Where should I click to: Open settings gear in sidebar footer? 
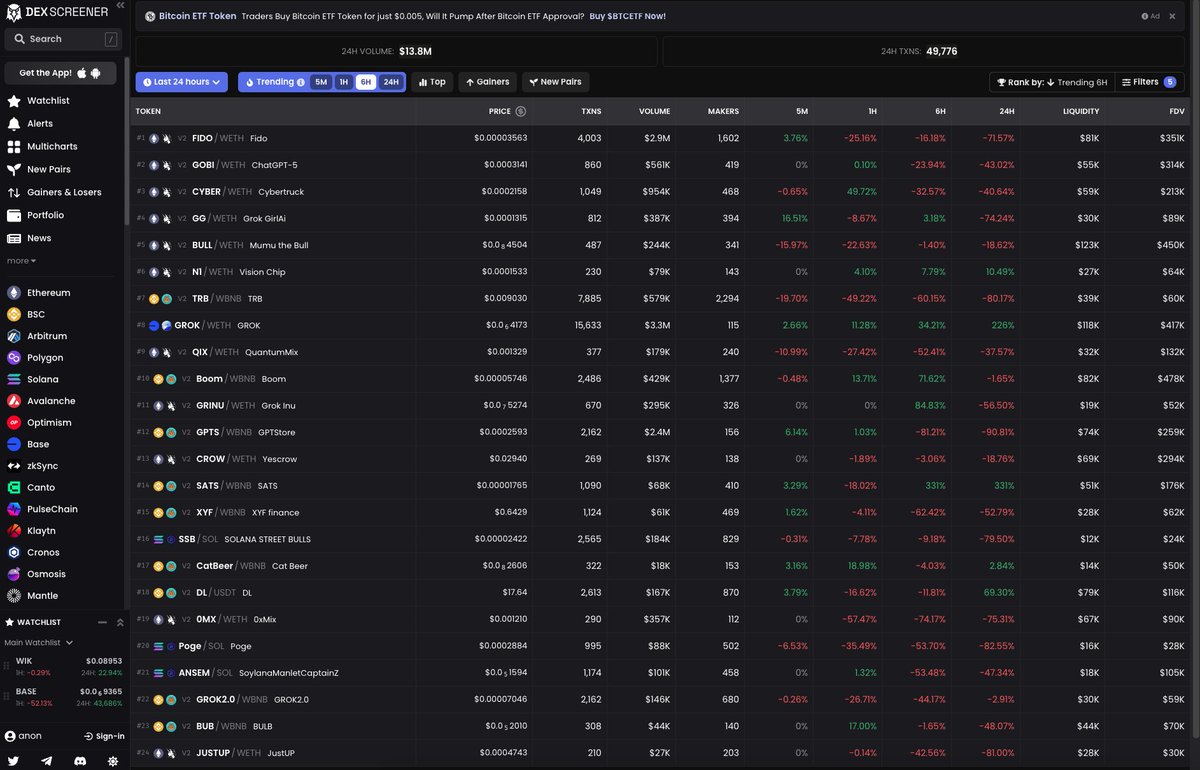coord(113,761)
